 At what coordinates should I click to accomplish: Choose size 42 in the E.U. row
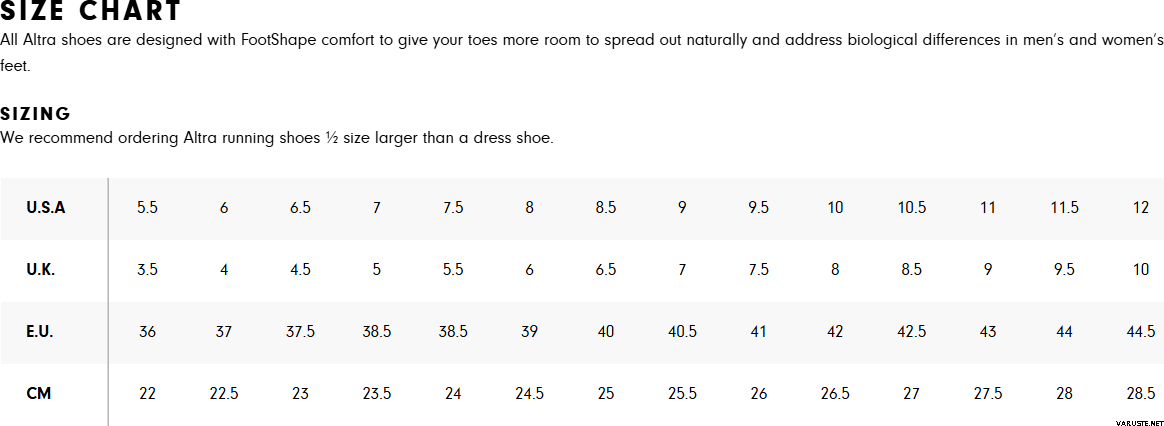click(835, 332)
